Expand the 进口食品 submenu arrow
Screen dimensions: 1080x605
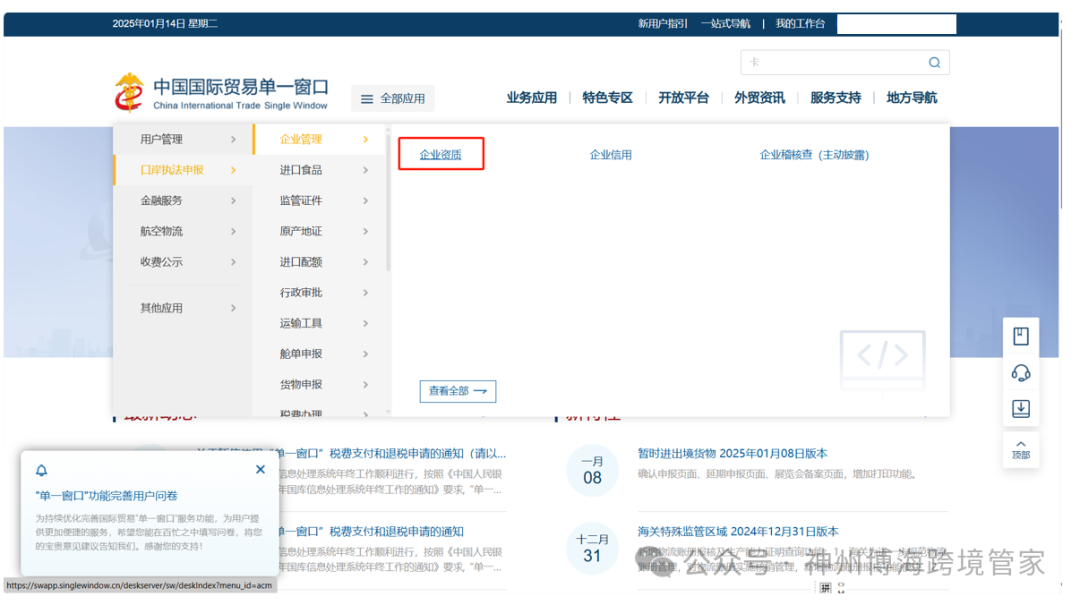click(365, 170)
